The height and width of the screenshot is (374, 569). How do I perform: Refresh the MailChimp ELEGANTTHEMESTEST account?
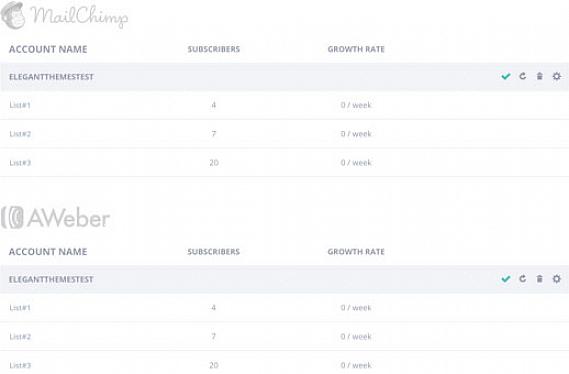(523, 76)
